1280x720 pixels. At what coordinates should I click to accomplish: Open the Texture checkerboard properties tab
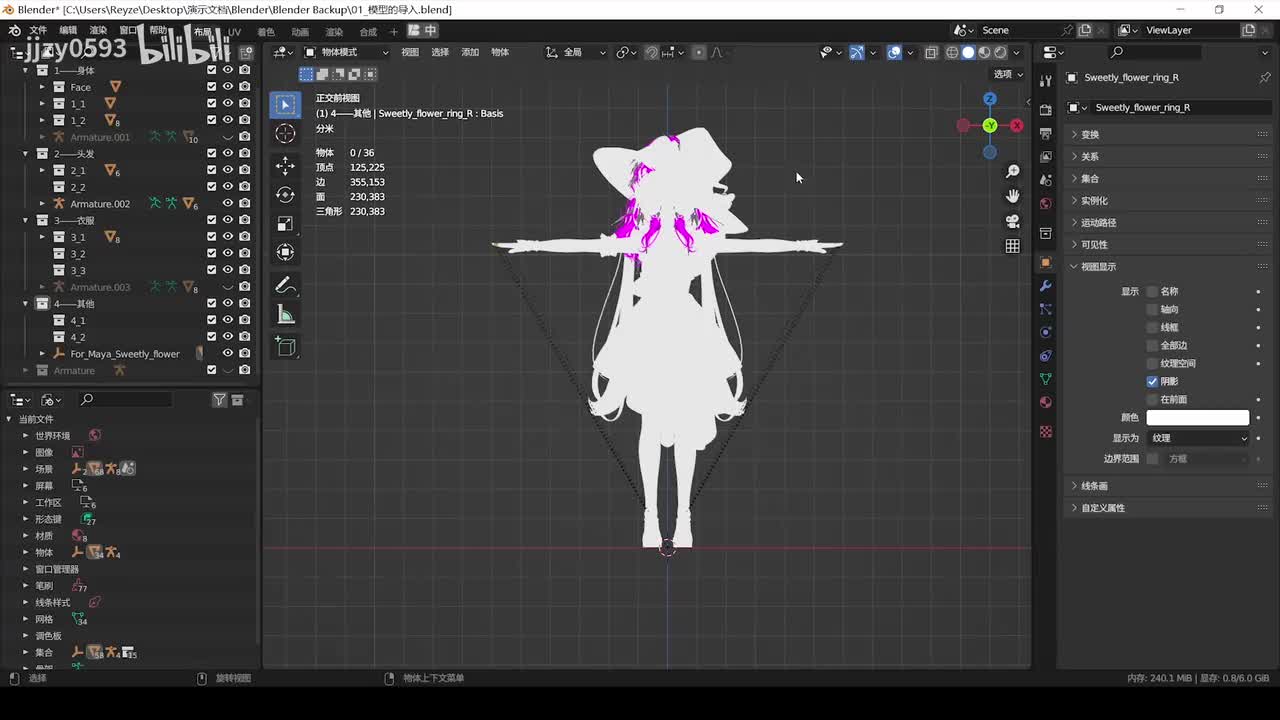pos(1046,432)
